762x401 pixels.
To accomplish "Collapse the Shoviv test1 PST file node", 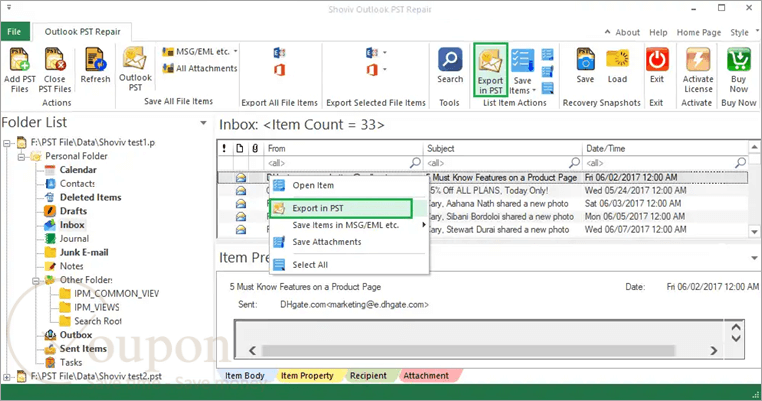I will (x=7, y=143).
